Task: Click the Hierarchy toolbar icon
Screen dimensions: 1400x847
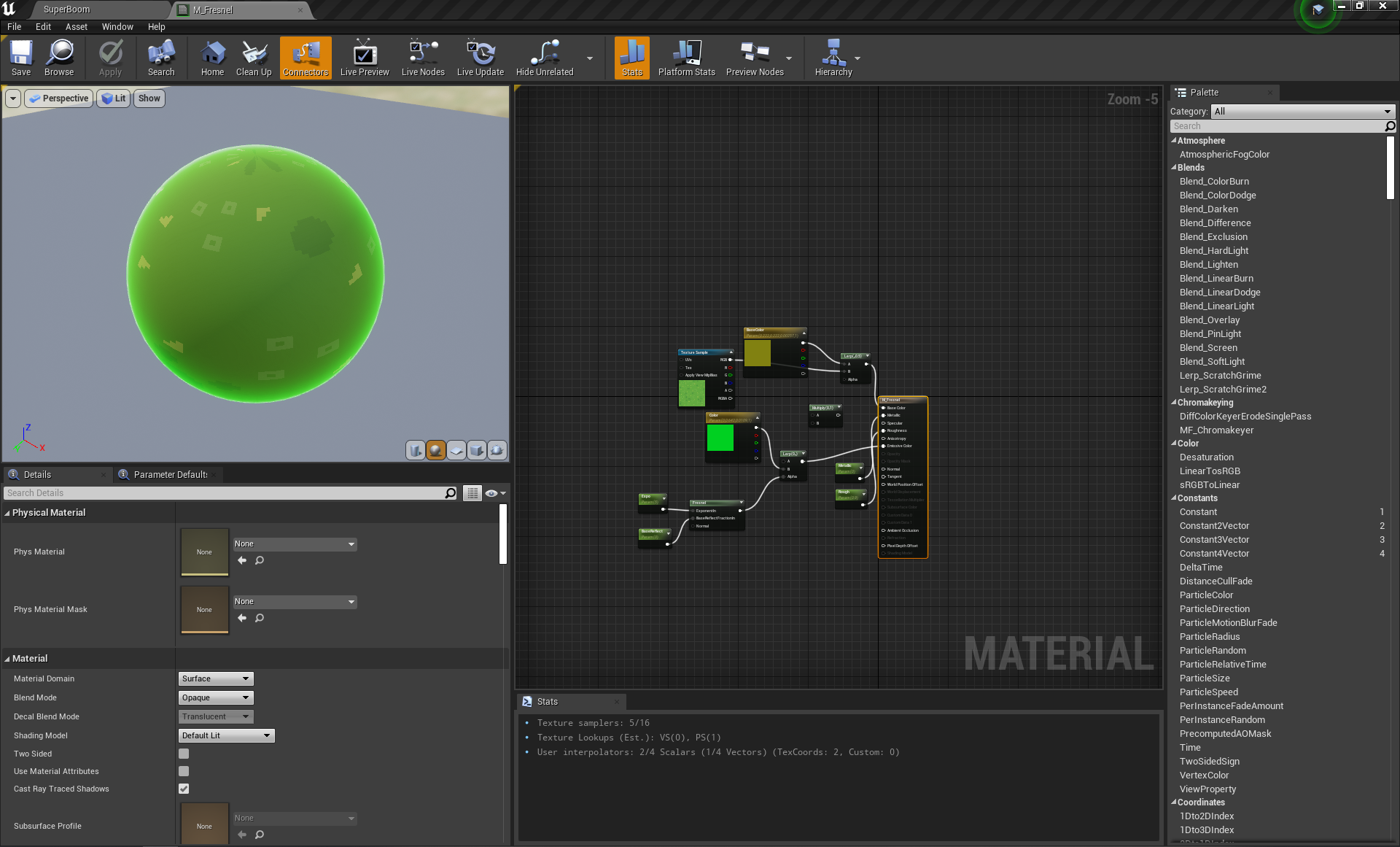Action: click(833, 58)
